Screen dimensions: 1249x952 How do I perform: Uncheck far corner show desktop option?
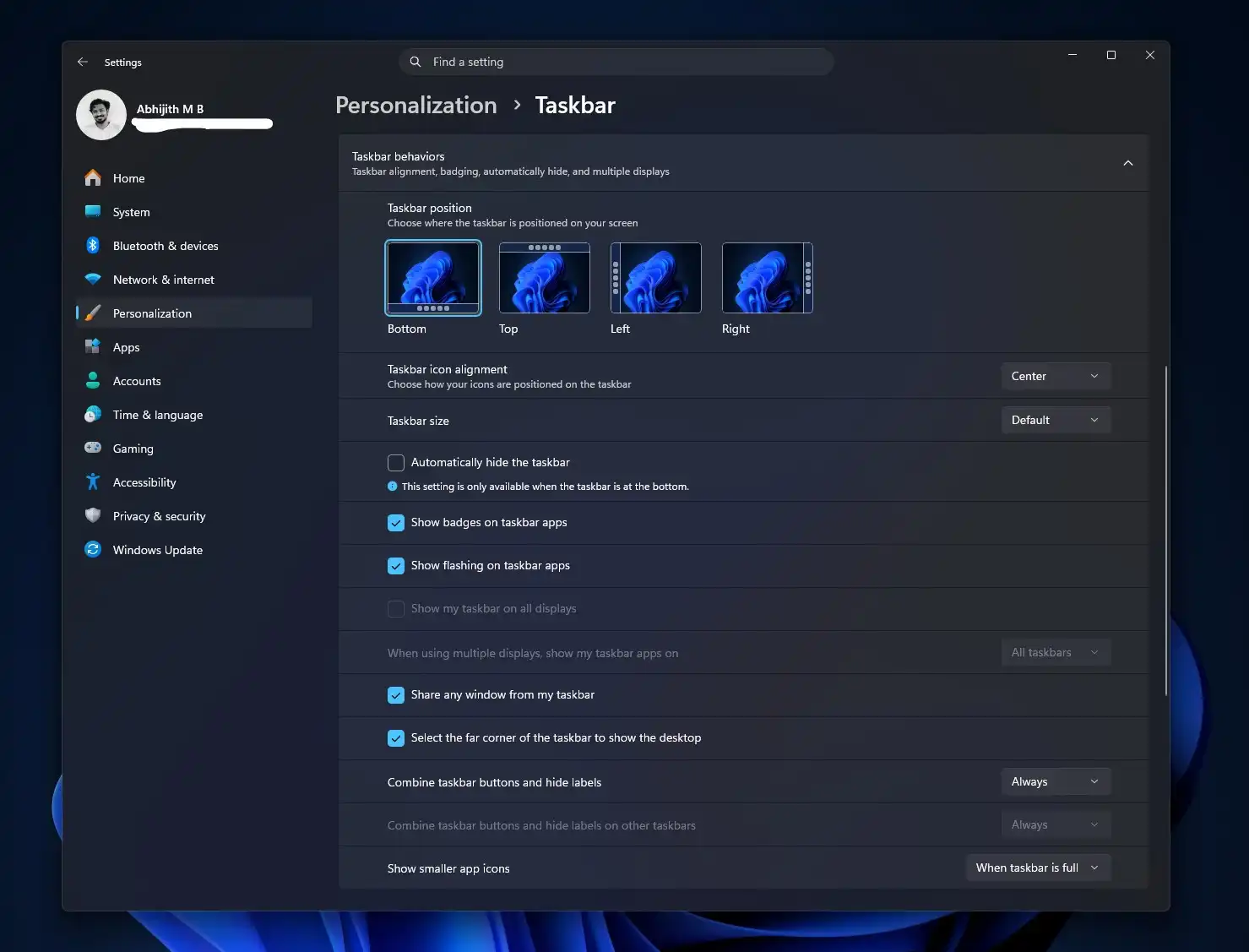396,738
